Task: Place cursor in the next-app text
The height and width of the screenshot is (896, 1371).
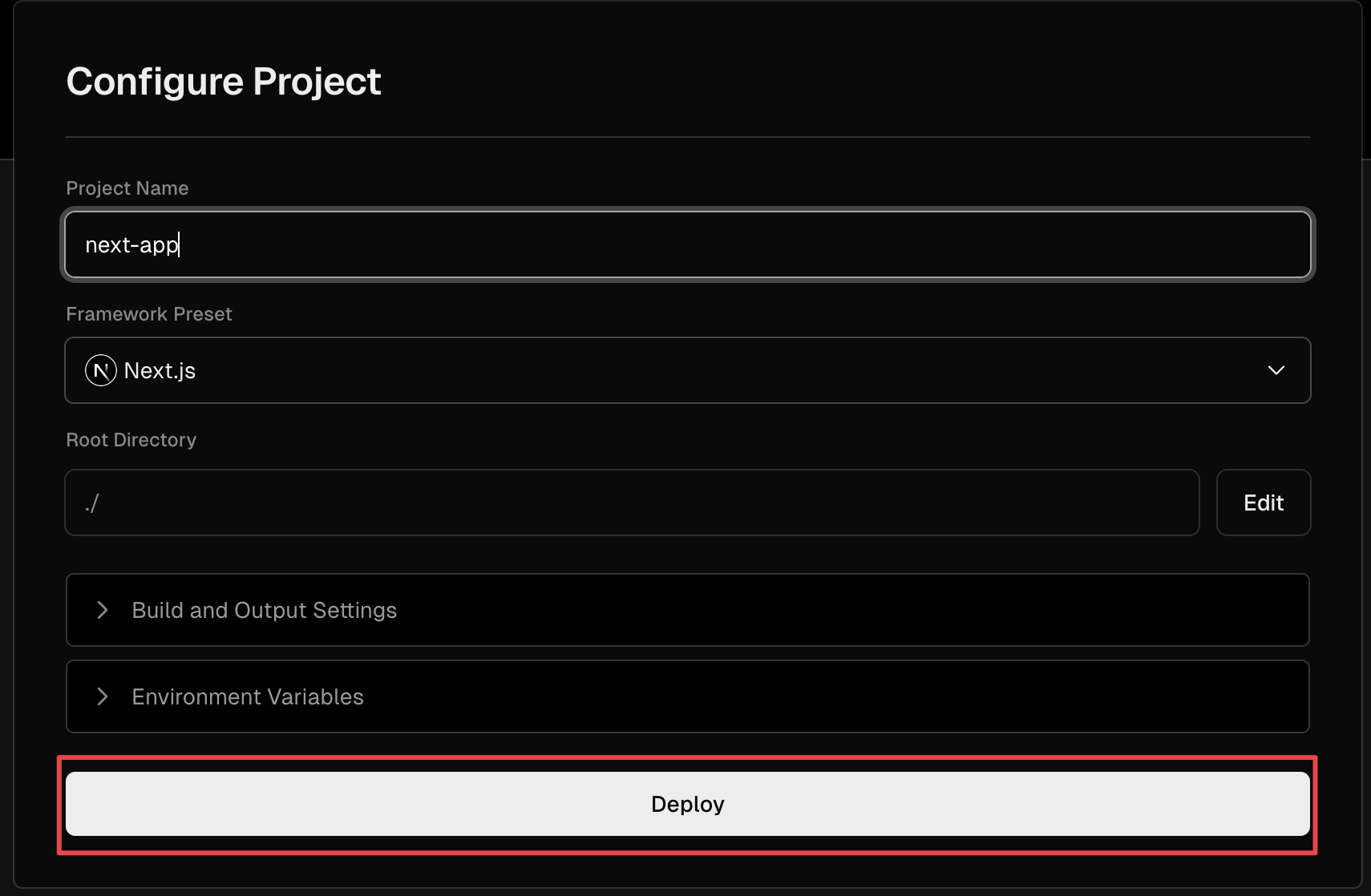Action: point(131,245)
